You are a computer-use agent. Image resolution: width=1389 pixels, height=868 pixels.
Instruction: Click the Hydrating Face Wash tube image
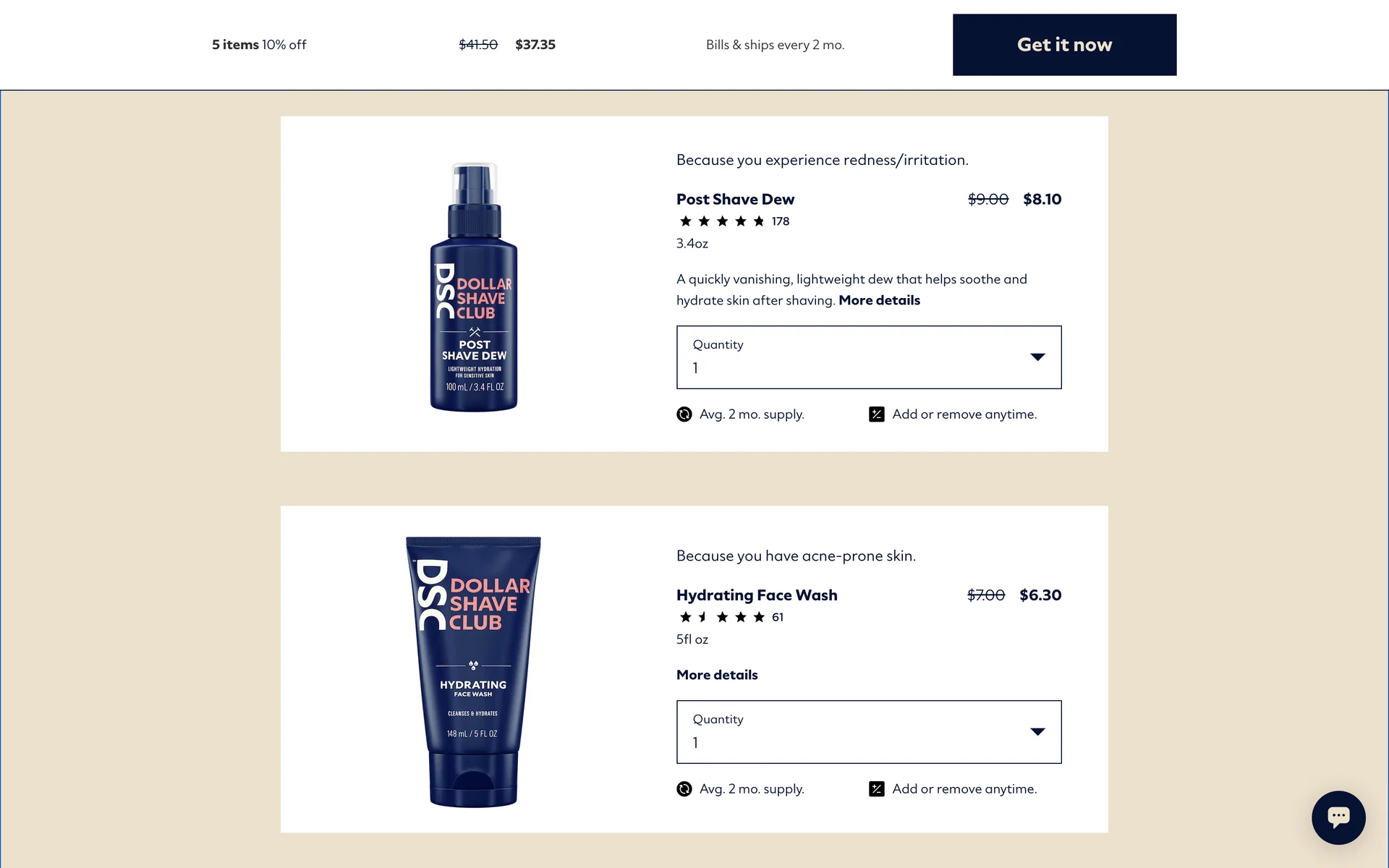473,672
